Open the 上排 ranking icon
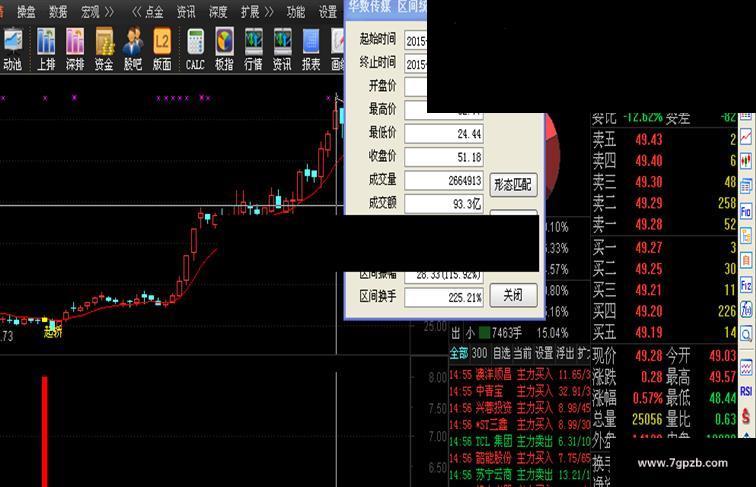Image resolution: width=756 pixels, height=487 pixels. tap(46, 49)
